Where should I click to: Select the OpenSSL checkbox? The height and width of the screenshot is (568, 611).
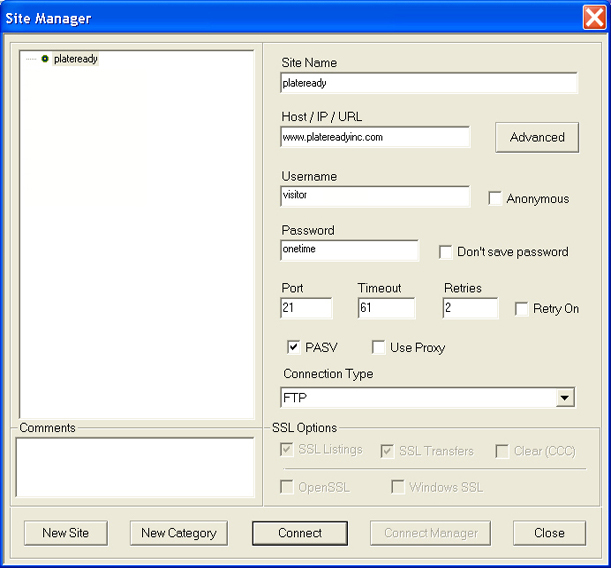pyautogui.click(x=287, y=487)
